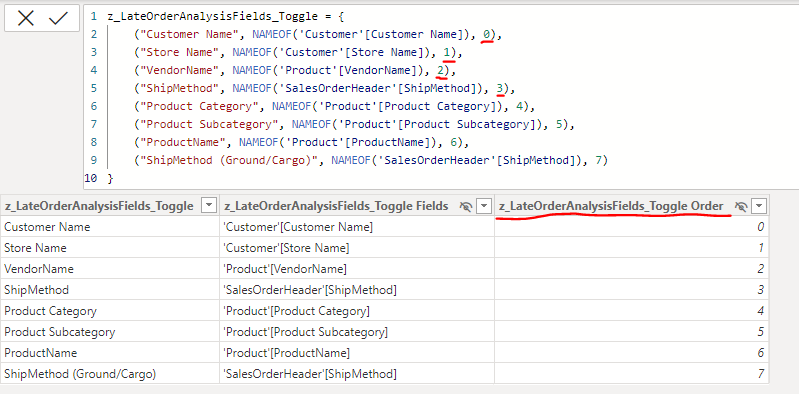Image resolution: width=799 pixels, height=394 pixels.
Task: Click the 'Customer'[Customer Name] fields cell
Action: (357, 227)
